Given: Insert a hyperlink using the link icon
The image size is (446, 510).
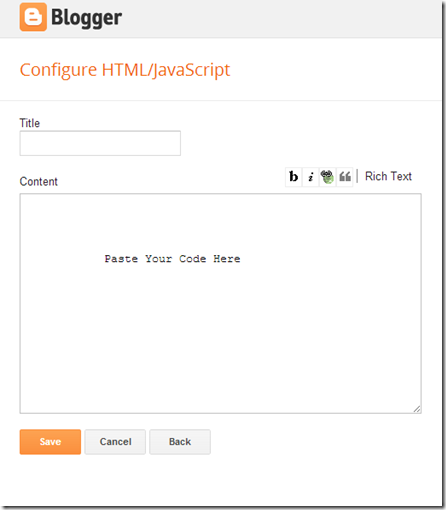Looking at the screenshot, I should pyautogui.click(x=327, y=177).
